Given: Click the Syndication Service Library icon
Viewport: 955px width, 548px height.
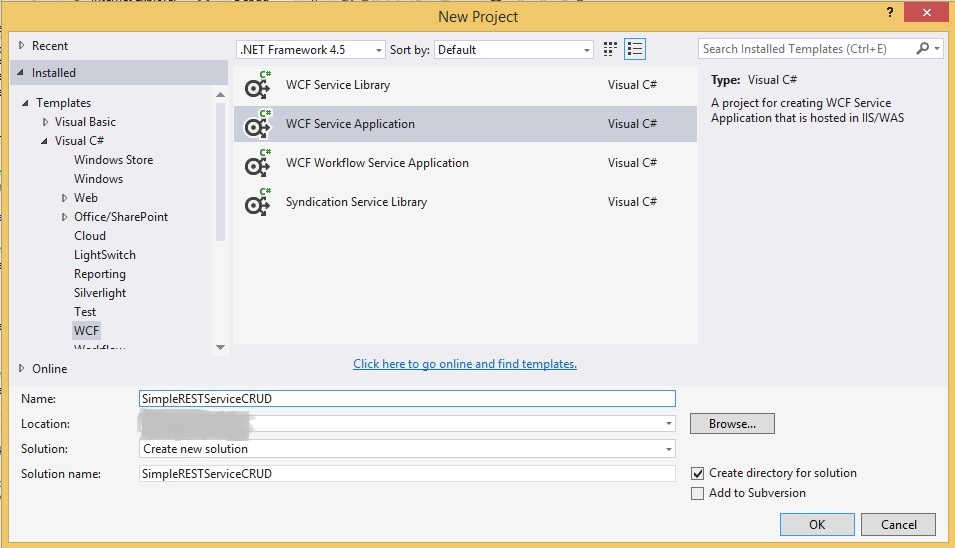Looking at the screenshot, I should [258, 203].
